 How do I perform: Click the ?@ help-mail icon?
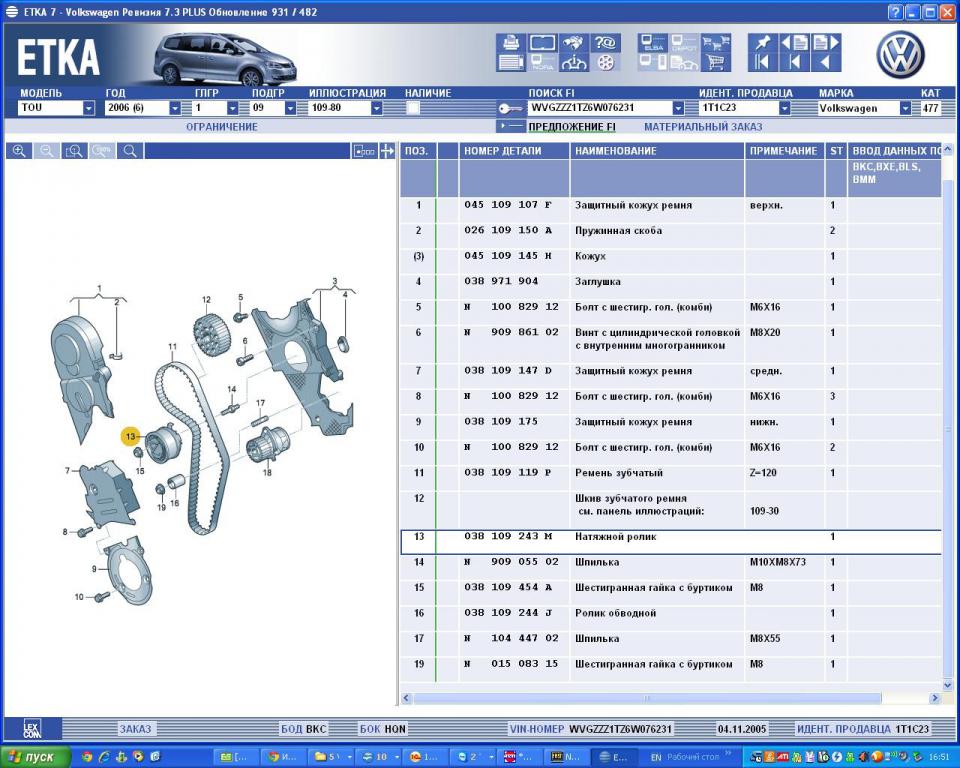point(605,43)
